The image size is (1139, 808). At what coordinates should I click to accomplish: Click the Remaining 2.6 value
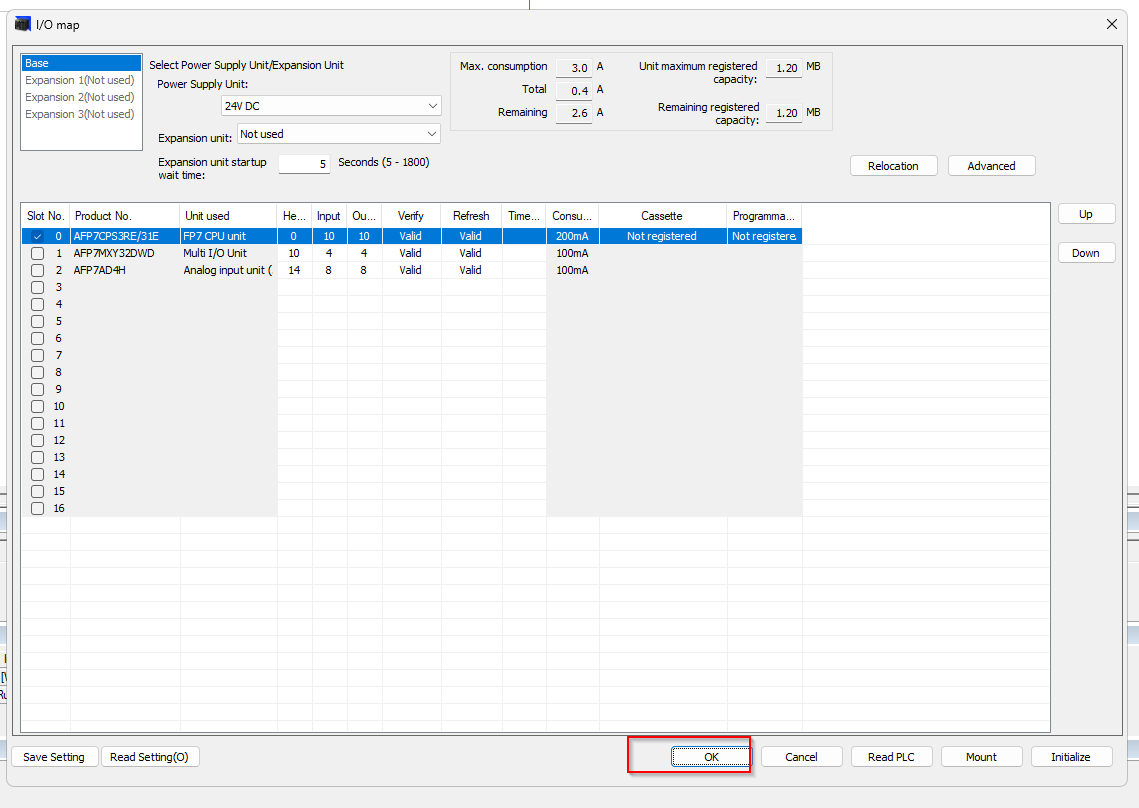pyautogui.click(x=575, y=113)
